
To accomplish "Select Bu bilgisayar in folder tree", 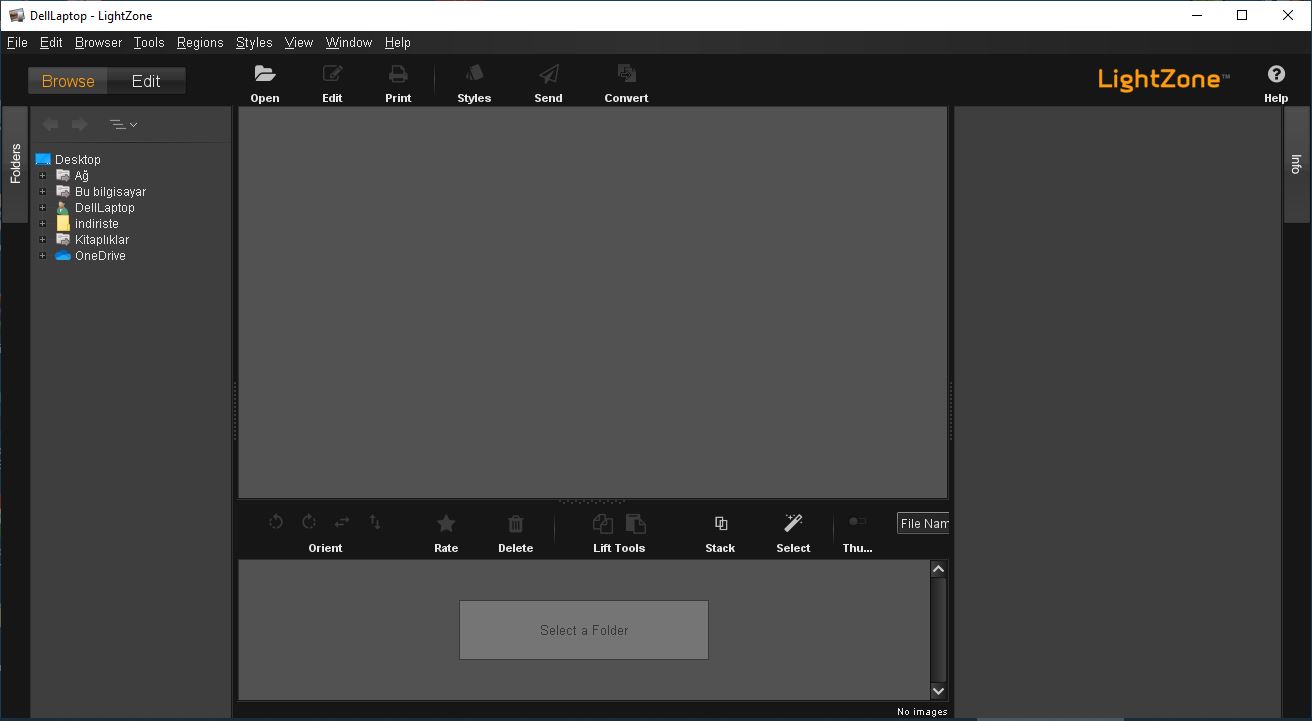I will tap(110, 192).
